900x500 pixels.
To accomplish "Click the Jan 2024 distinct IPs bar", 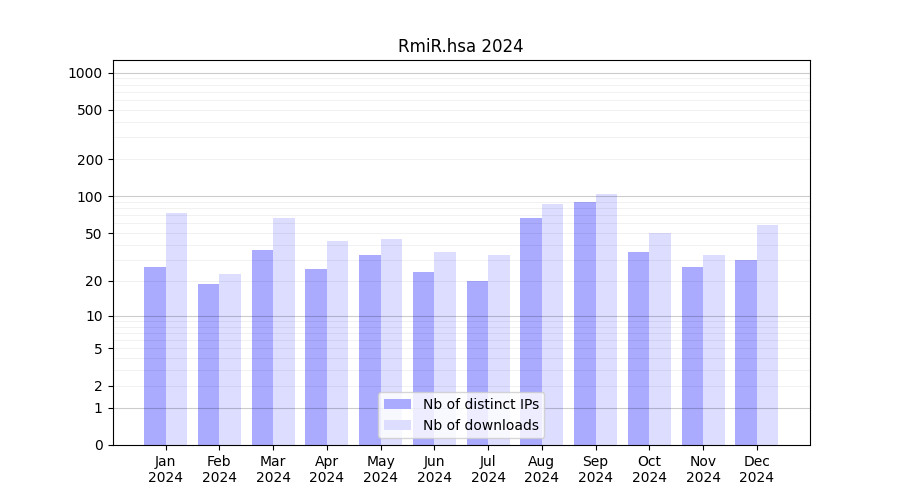I will pyautogui.click(x=155, y=355).
